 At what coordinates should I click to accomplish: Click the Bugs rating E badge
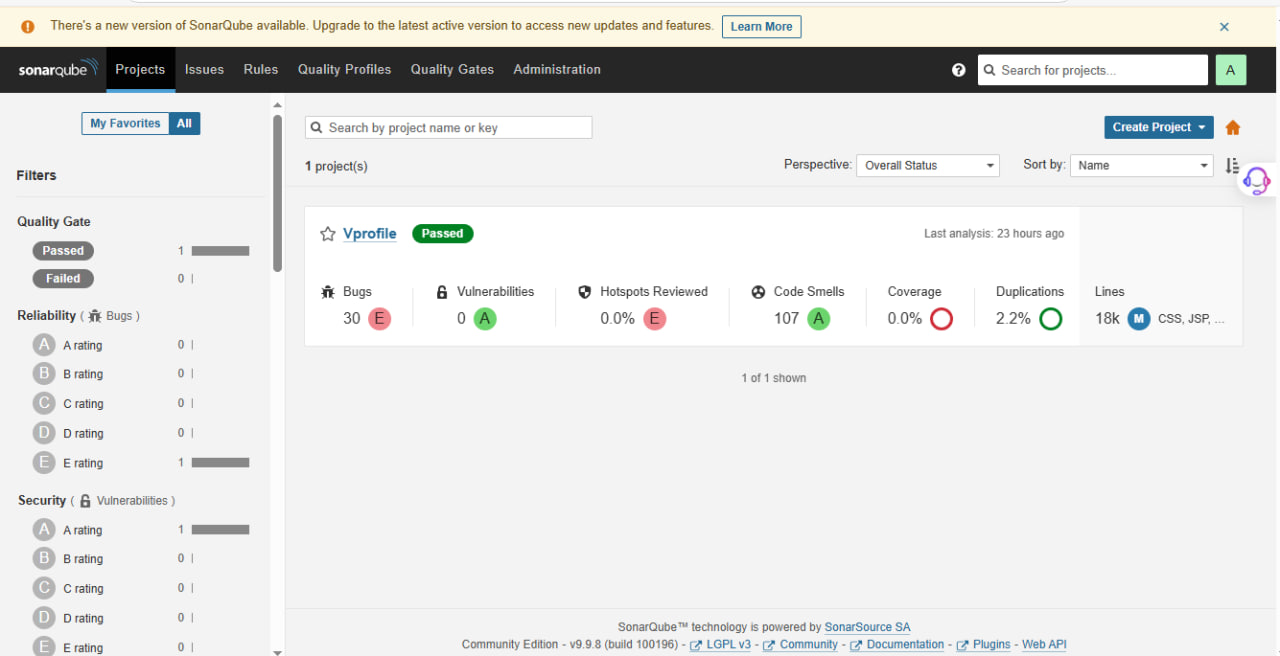[379, 319]
